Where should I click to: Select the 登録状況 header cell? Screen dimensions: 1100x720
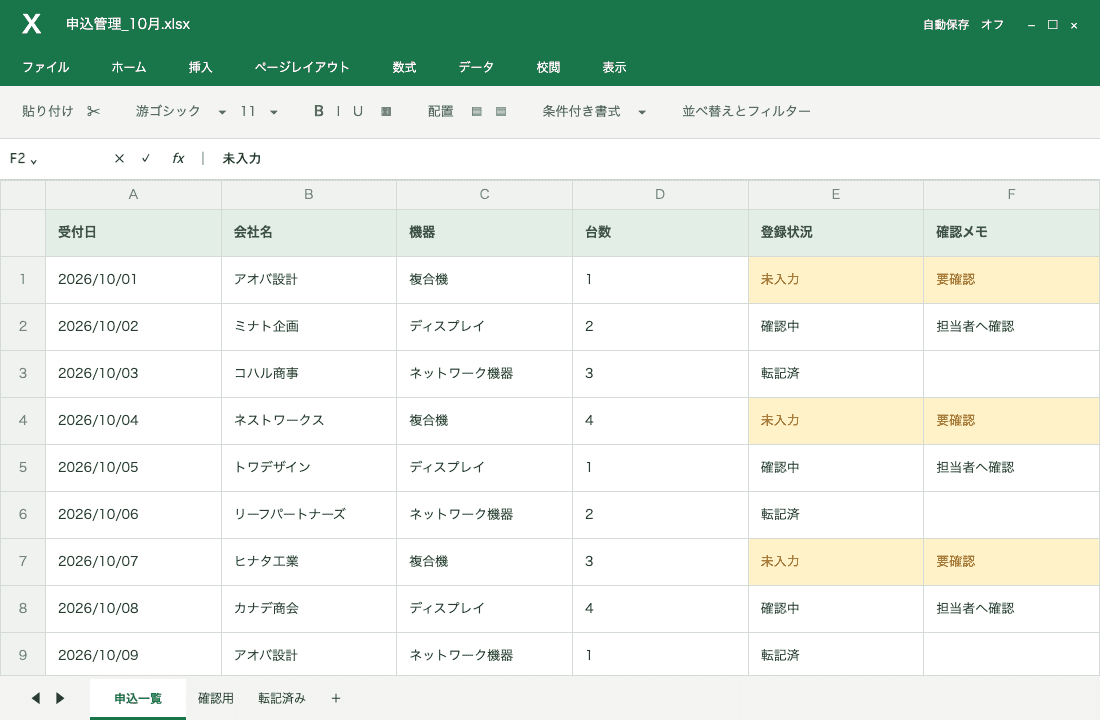tap(836, 232)
